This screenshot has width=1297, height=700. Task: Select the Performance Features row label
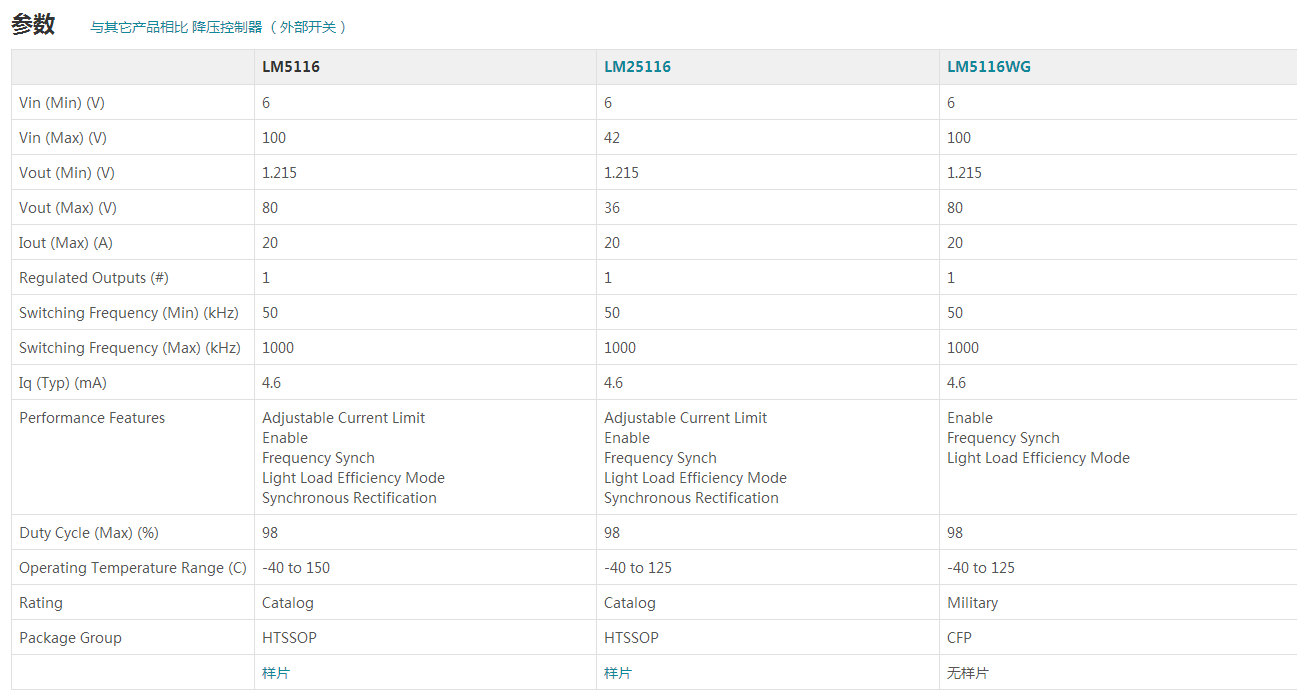[x=92, y=418]
